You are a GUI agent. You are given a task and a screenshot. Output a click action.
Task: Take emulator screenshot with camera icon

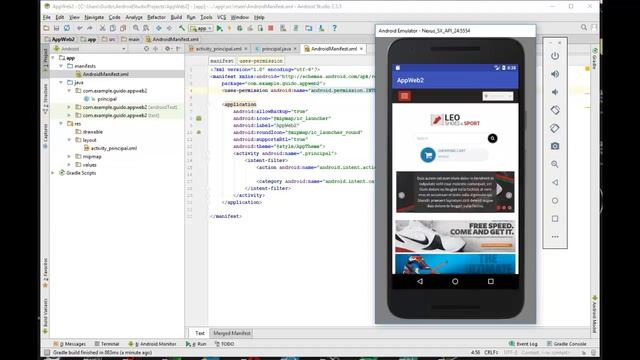tap(555, 146)
